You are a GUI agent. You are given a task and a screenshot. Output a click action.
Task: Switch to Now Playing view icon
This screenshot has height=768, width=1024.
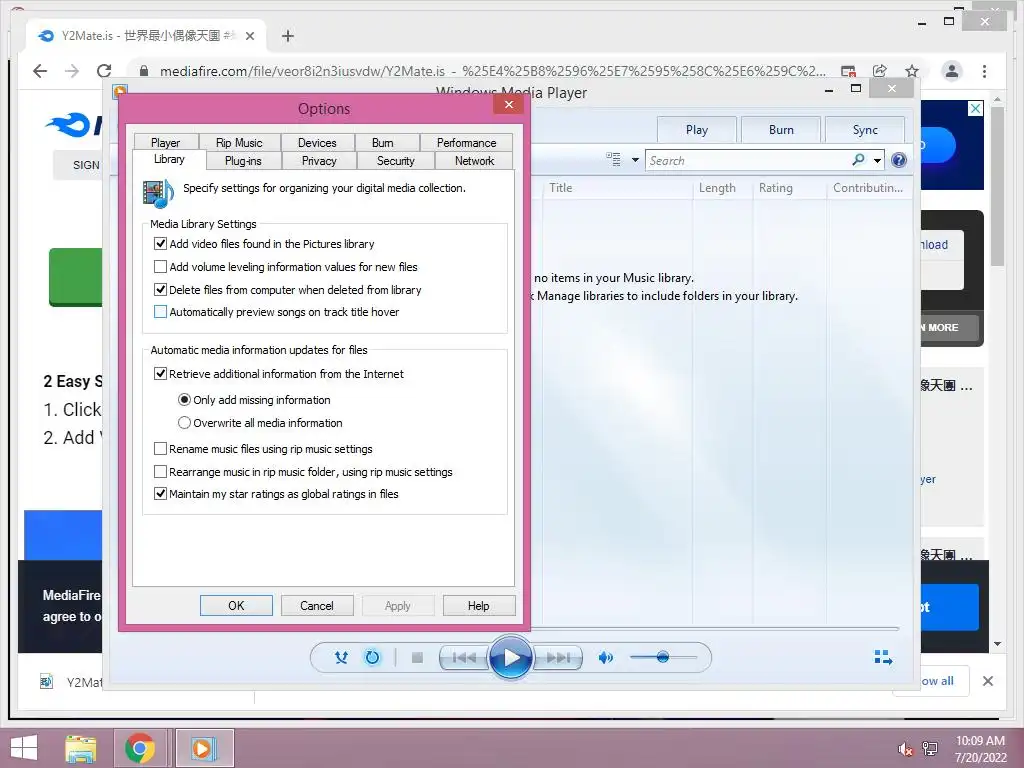883,657
